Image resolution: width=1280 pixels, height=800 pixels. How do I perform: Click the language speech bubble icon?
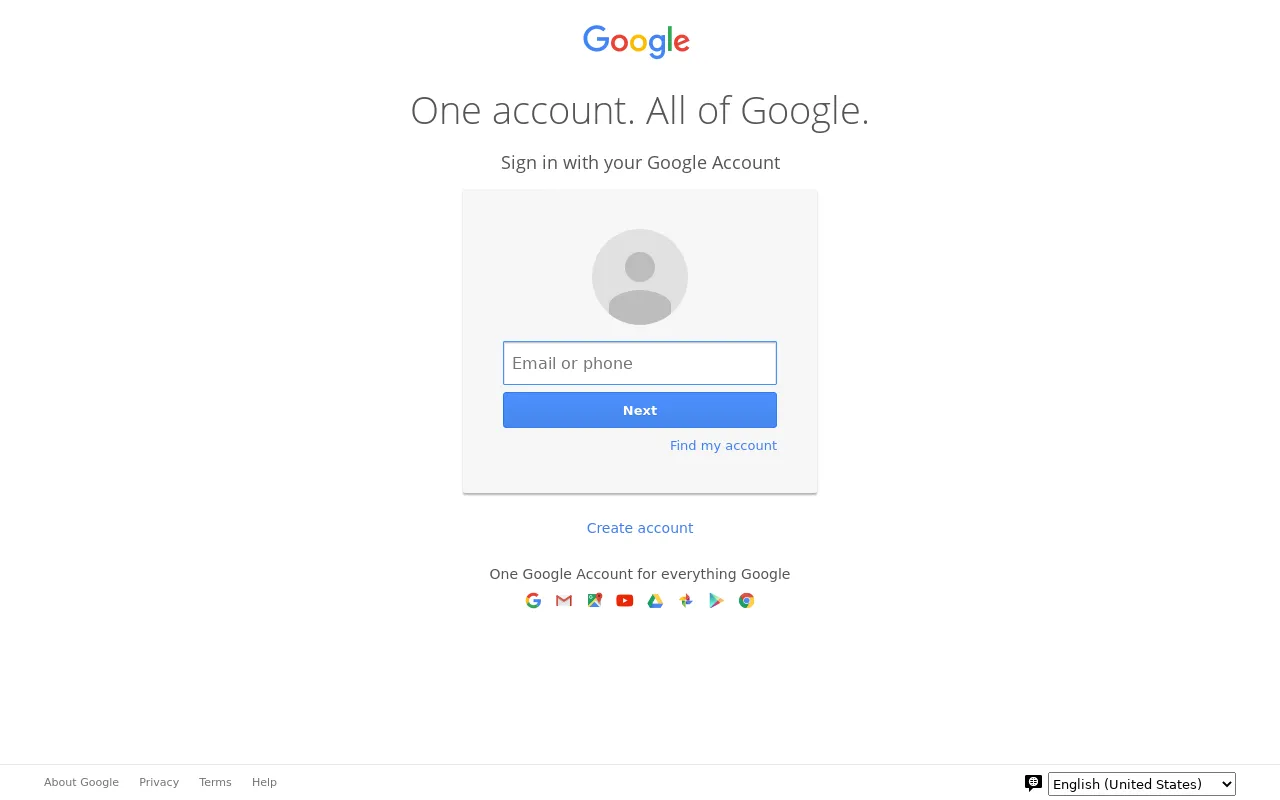point(1034,783)
